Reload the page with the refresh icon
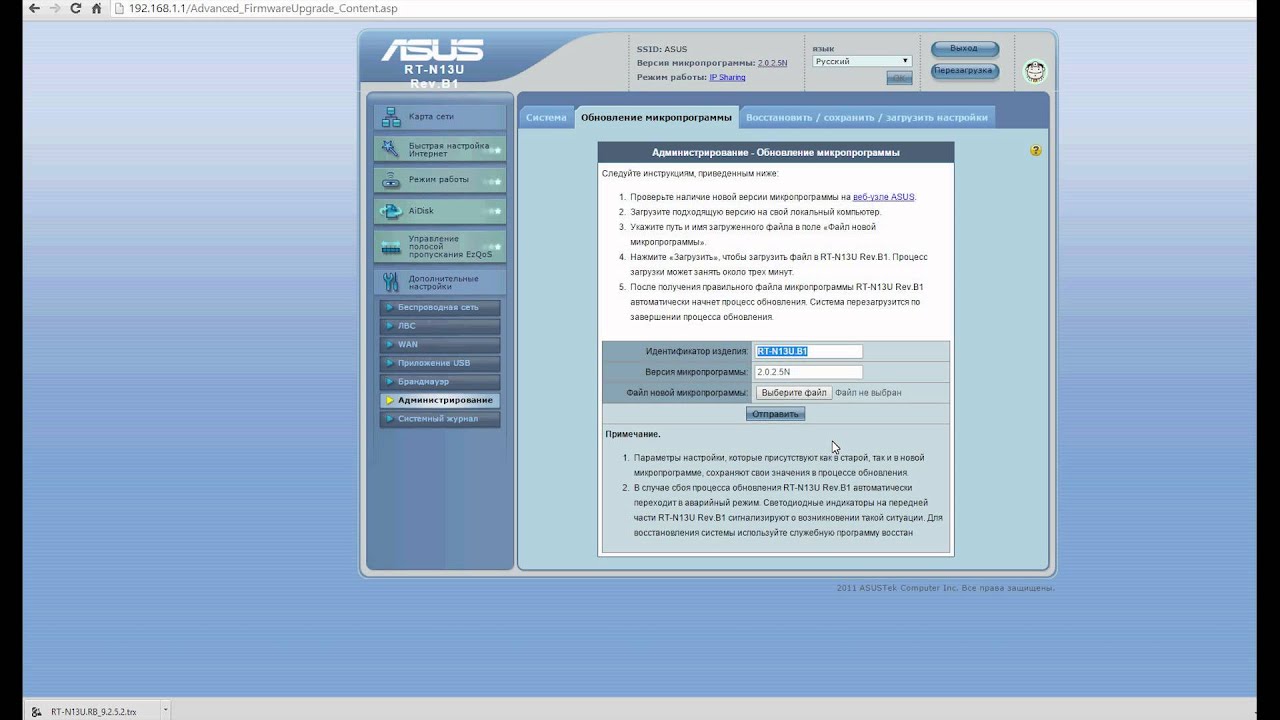The image size is (1280, 720). [x=76, y=8]
